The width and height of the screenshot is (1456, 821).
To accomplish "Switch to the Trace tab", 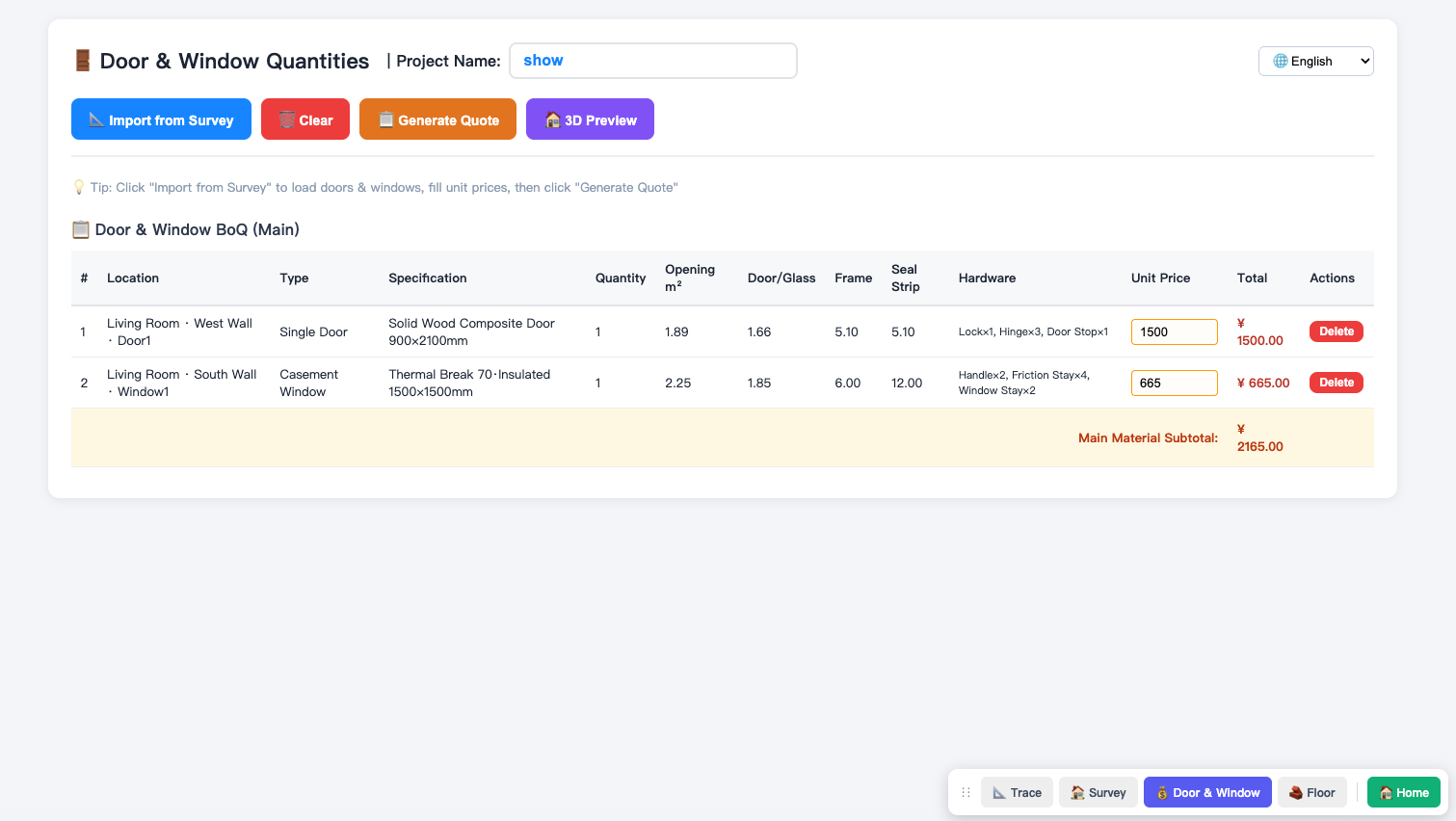I will coord(1017,792).
